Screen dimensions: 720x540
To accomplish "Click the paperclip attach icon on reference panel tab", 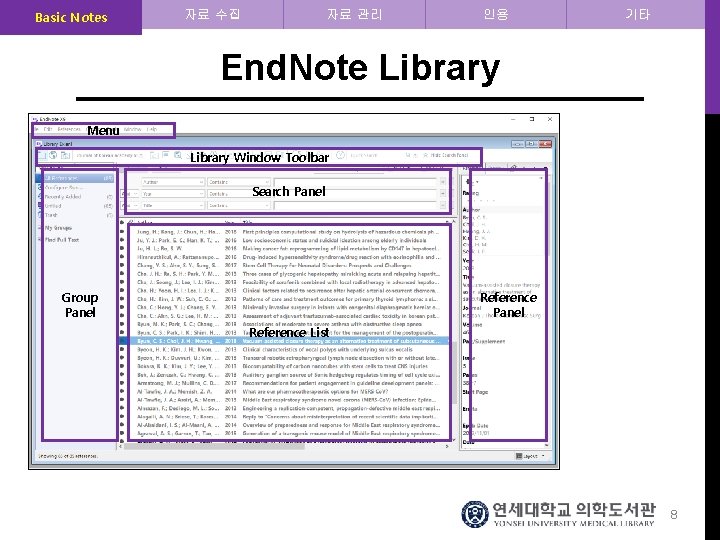I will click(514, 168).
